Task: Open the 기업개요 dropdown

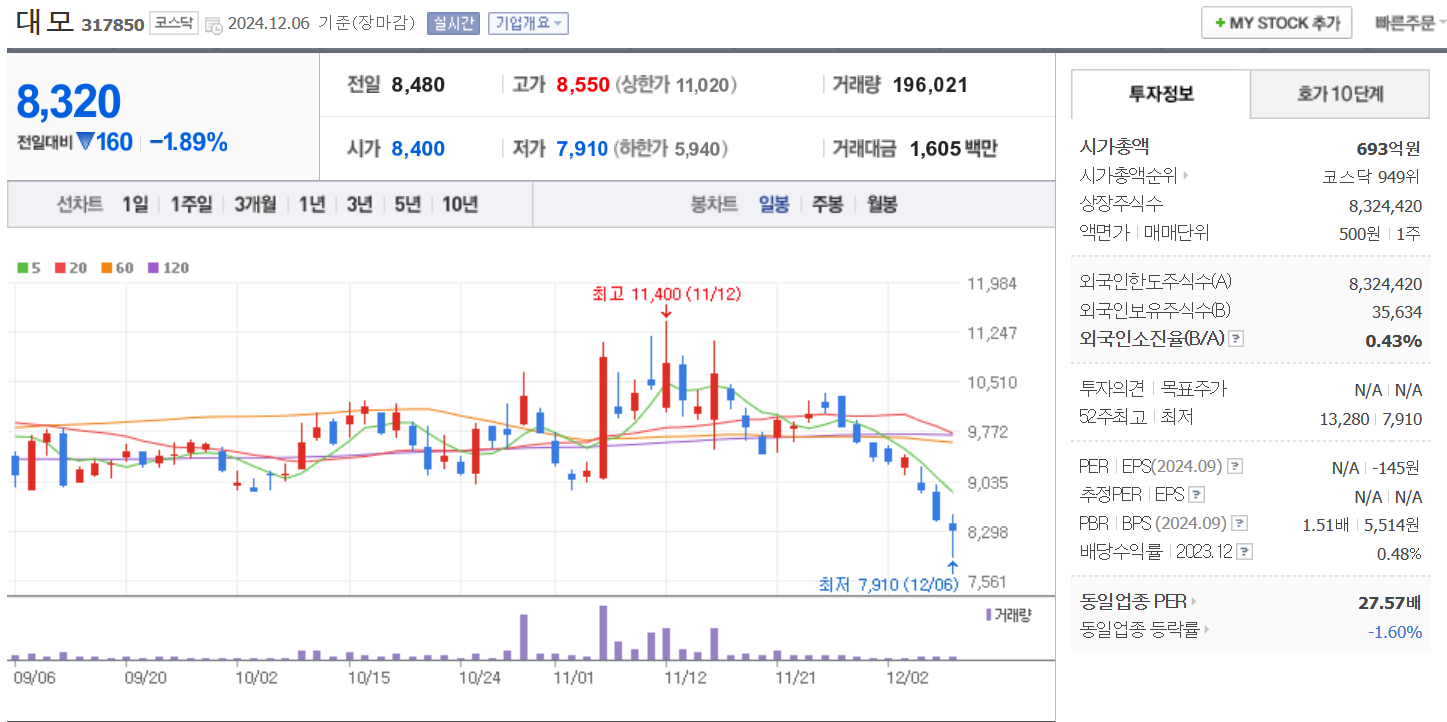Action: pos(528,23)
